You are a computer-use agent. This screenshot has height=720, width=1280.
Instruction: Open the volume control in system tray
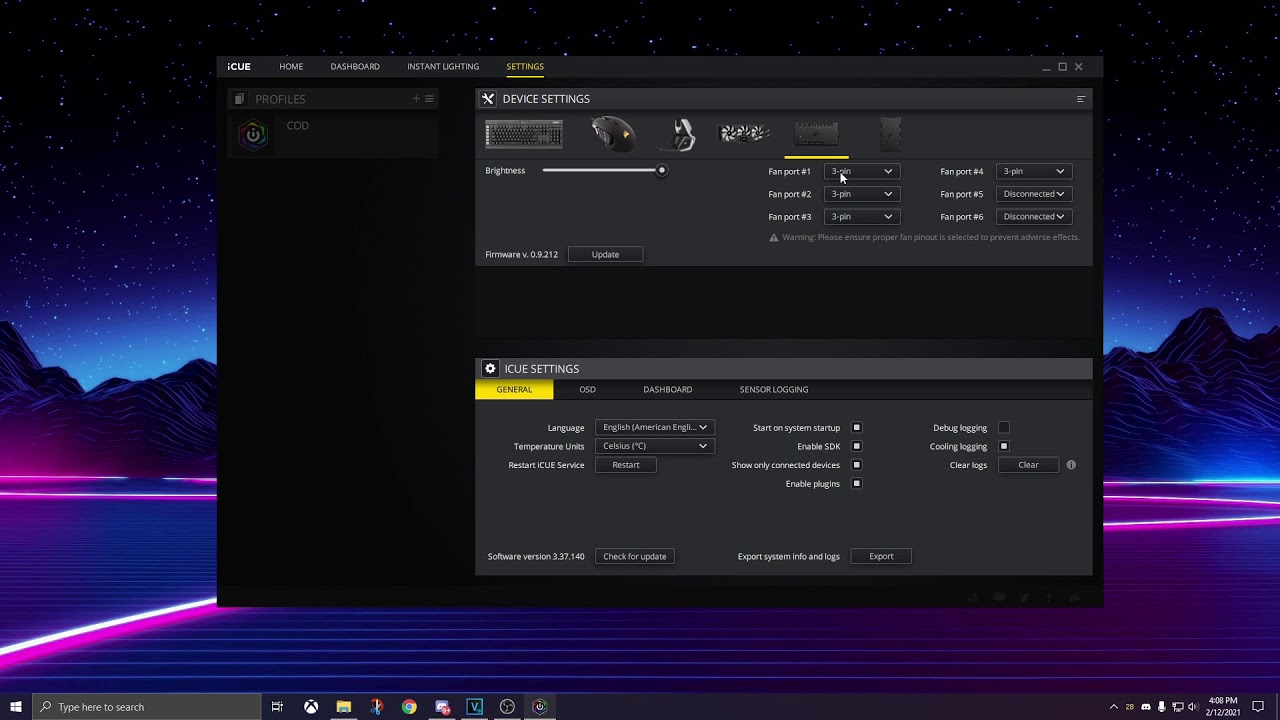(x=1192, y=707)
